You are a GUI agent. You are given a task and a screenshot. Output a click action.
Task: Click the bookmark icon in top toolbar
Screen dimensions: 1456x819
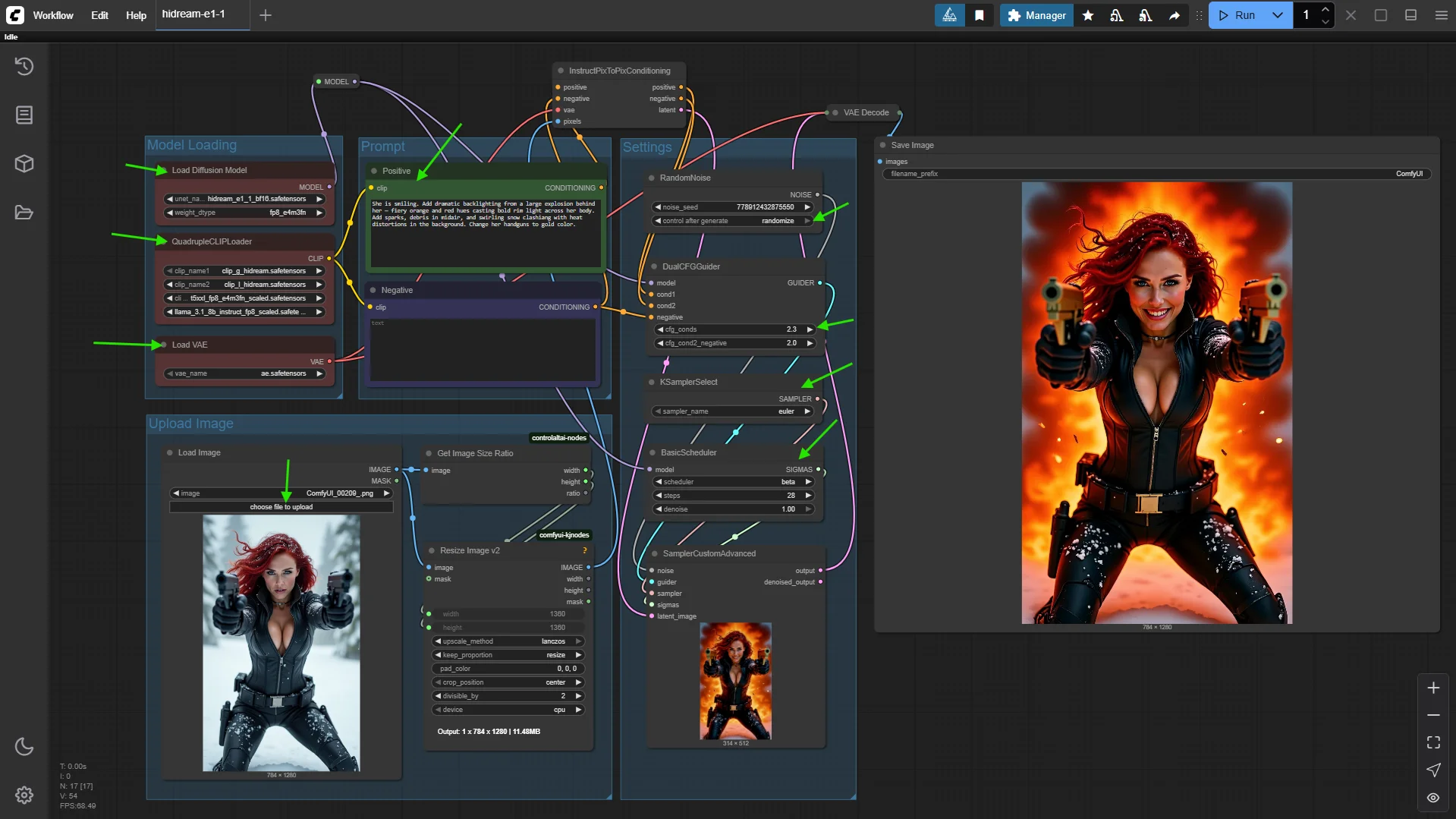(980, 15)
